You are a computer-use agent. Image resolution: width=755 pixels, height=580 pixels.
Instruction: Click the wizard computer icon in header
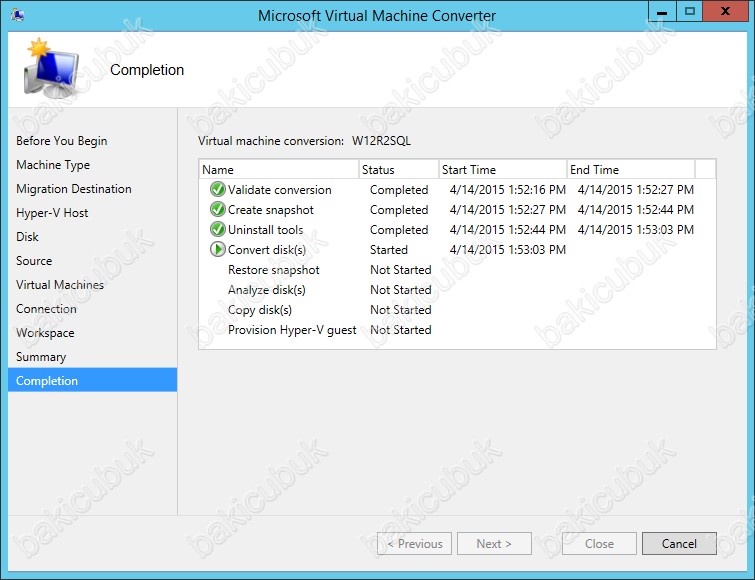click(51, 69)
